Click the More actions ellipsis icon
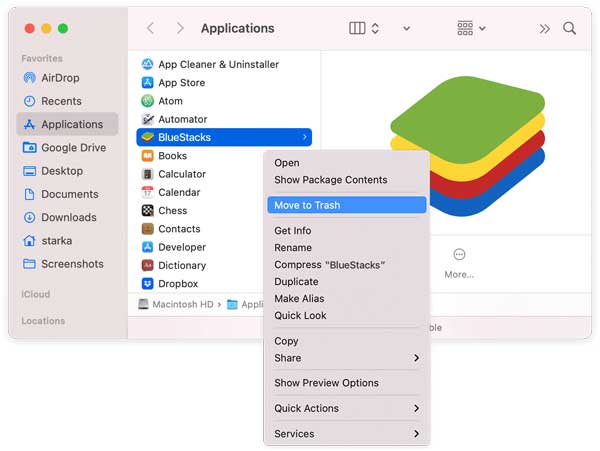Screen dimensions: 600x451 click(x=459, y=254)
